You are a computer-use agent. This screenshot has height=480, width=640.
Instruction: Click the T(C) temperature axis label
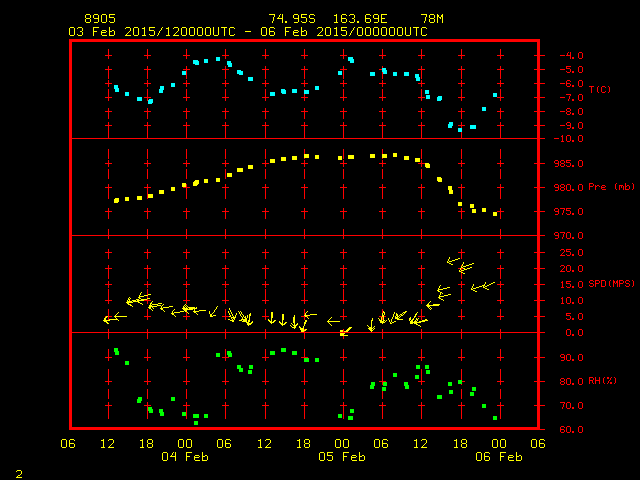pyautogui.click(x=599, y=90)
